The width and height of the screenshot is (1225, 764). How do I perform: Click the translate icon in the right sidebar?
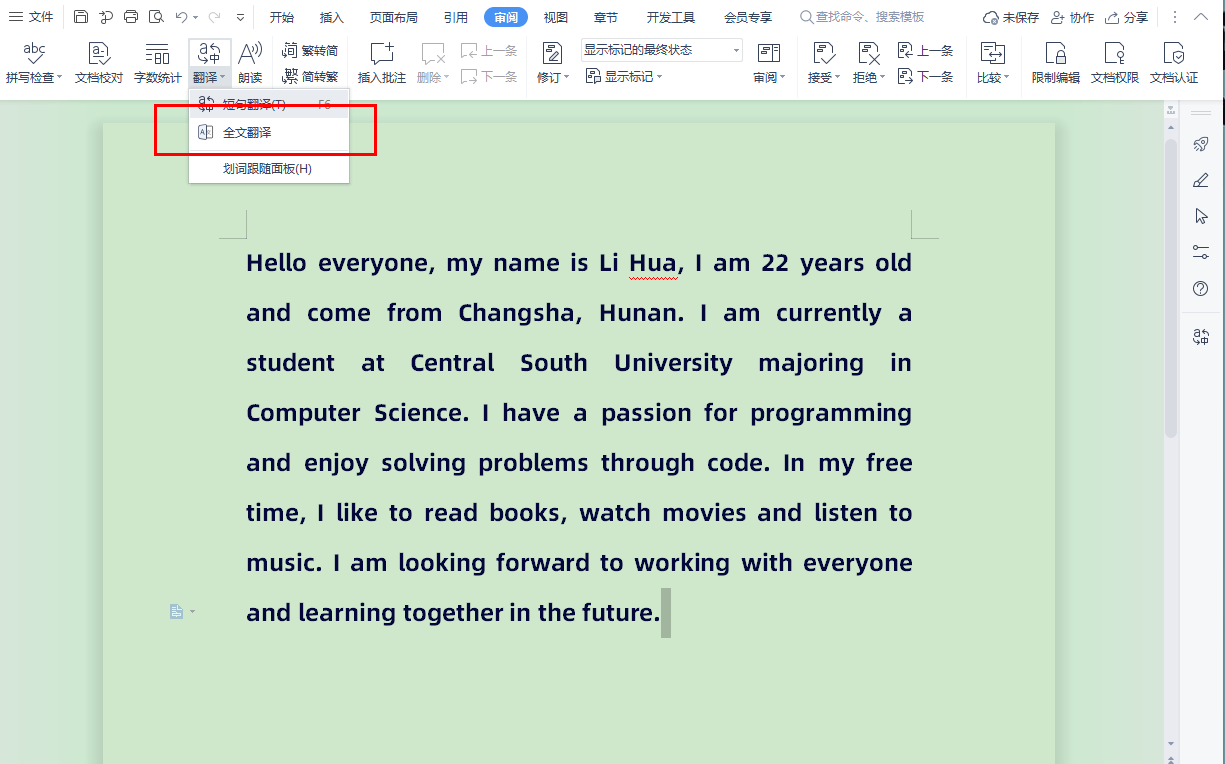(x=1201, y=337)
